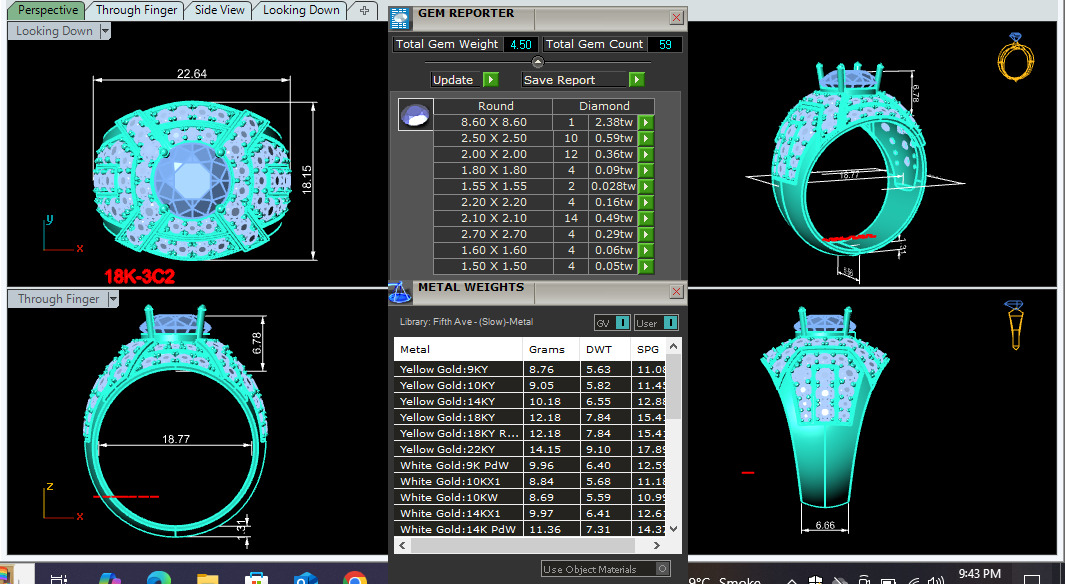The width and height of the screenshot is (1065, 584).
Task: Click the Grams column header
Action: click(x=552, y=349)
